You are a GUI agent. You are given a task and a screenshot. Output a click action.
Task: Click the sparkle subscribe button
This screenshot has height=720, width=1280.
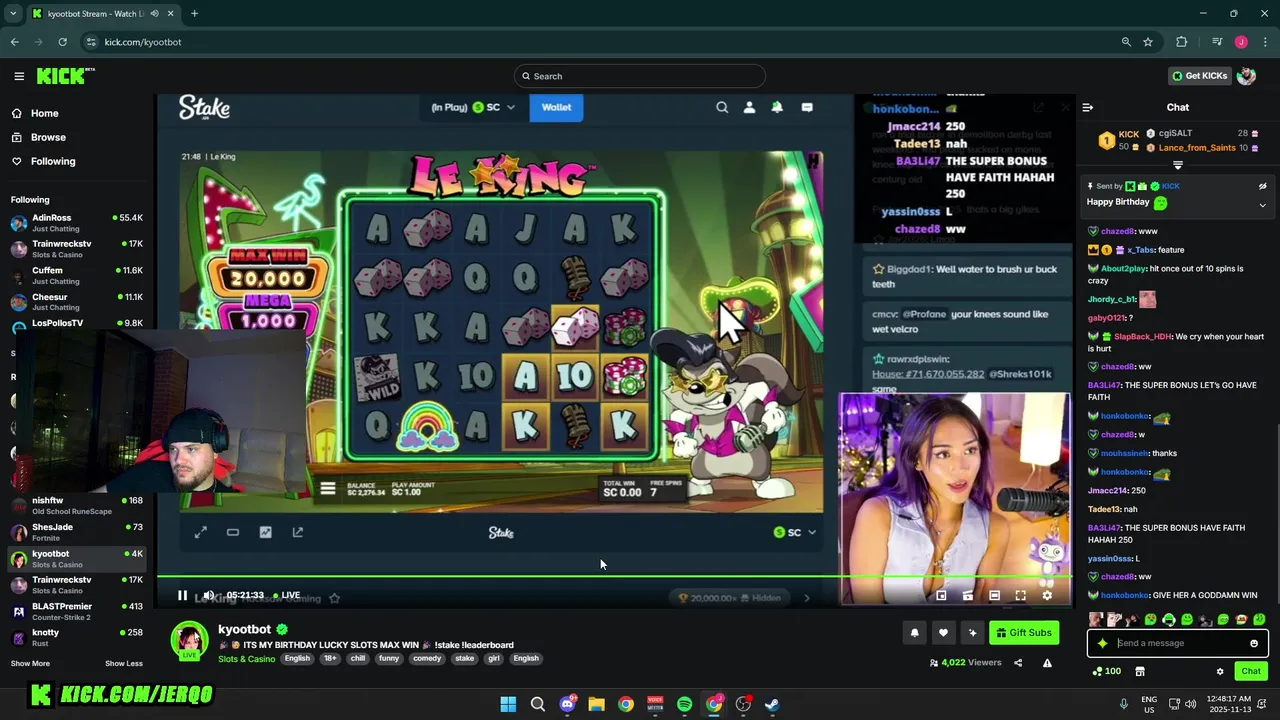point(972,632)
